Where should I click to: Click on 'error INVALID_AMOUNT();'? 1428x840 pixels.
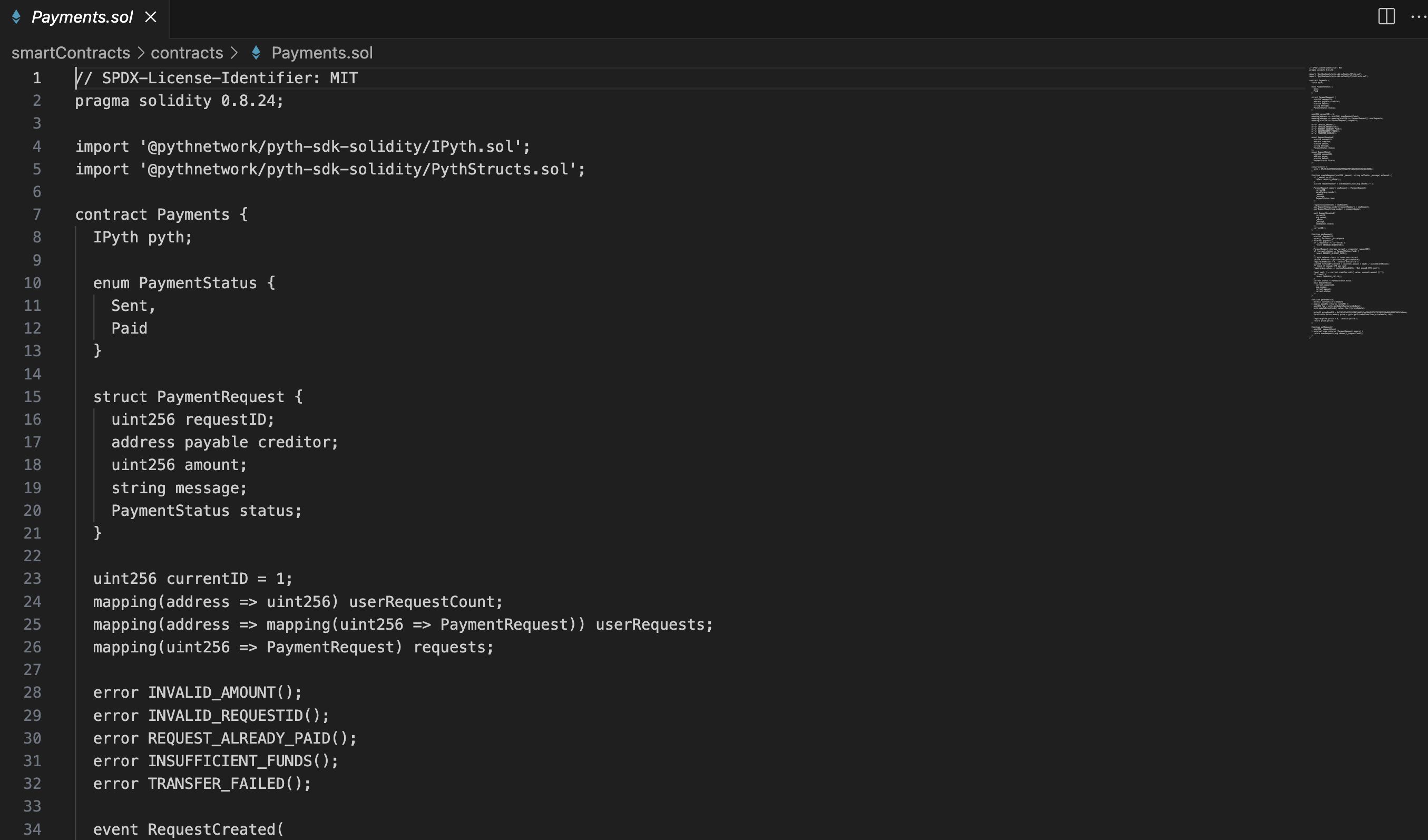point(197,692)
